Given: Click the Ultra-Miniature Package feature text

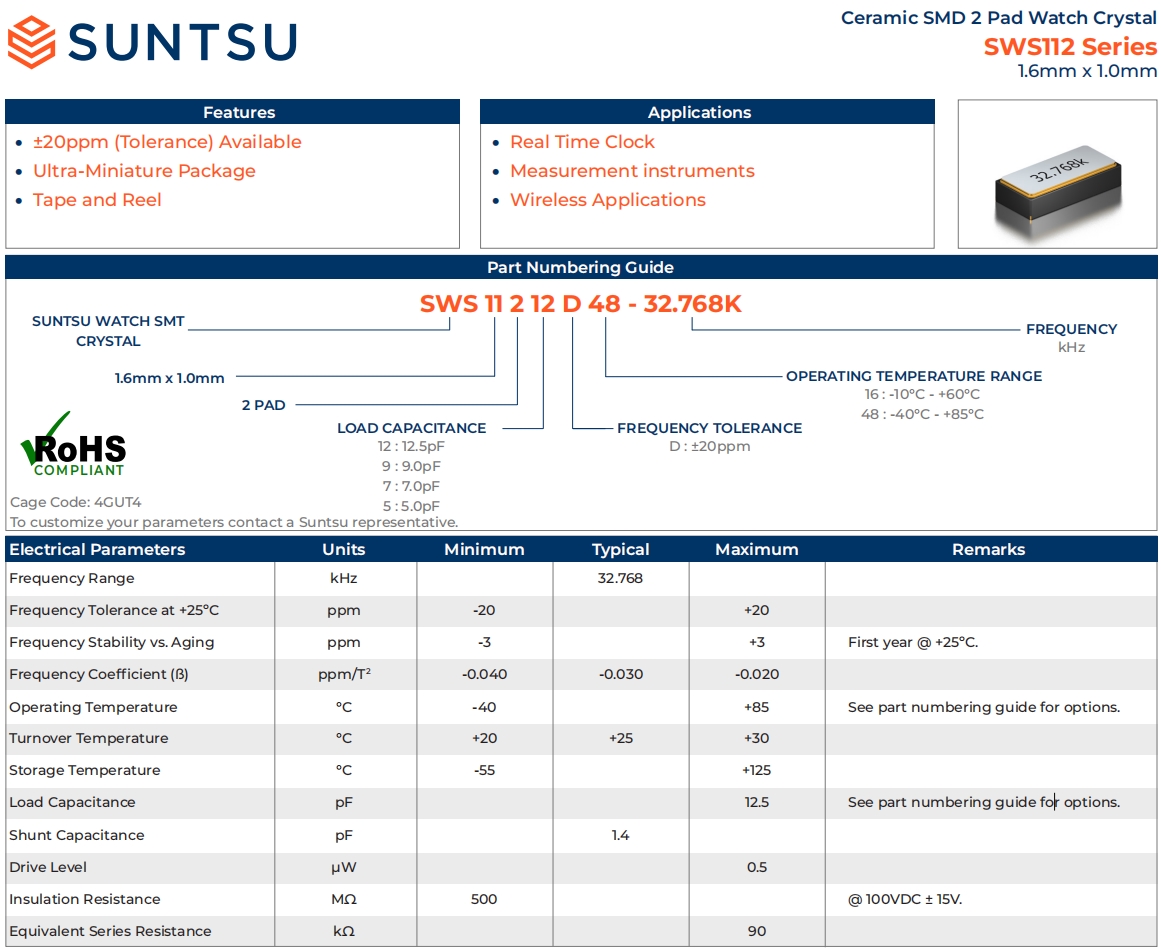Looking at the screenshot, I should [x=144, y=171].
